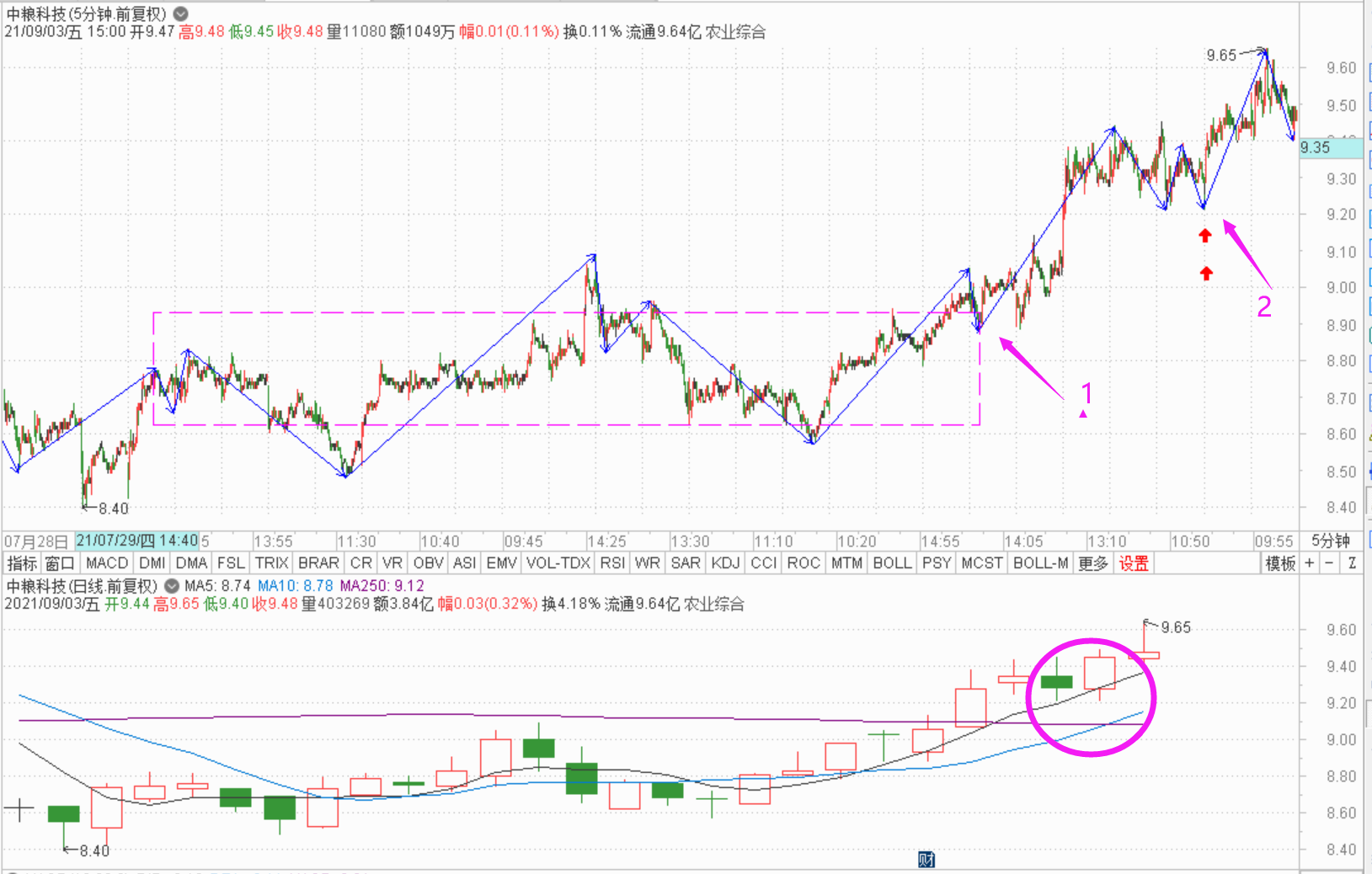1372x874 pixels.
Task: Select the magenta annotation number 1
Action: click(1086, 393)
